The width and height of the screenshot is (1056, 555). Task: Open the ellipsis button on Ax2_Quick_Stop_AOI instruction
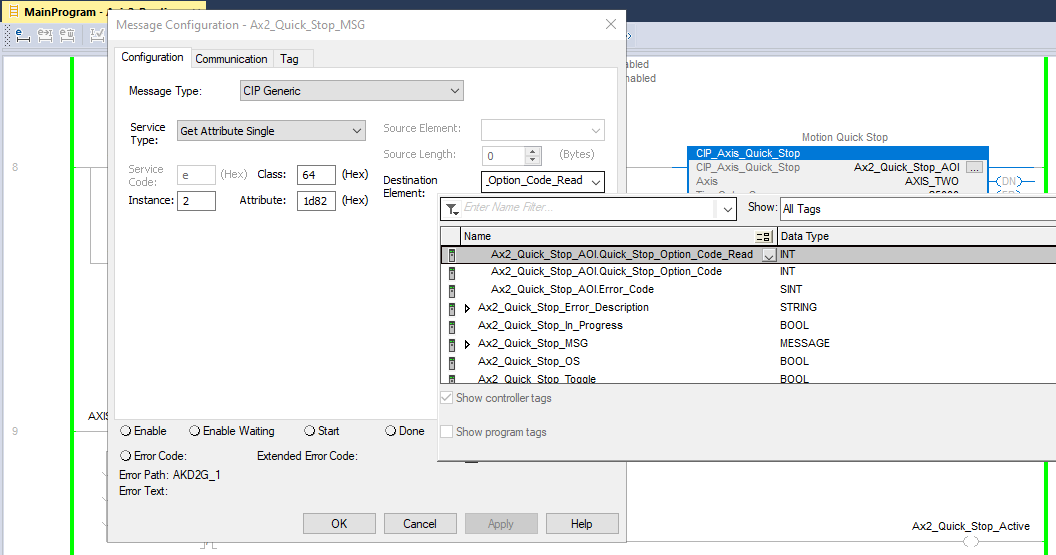pos(974,167)
